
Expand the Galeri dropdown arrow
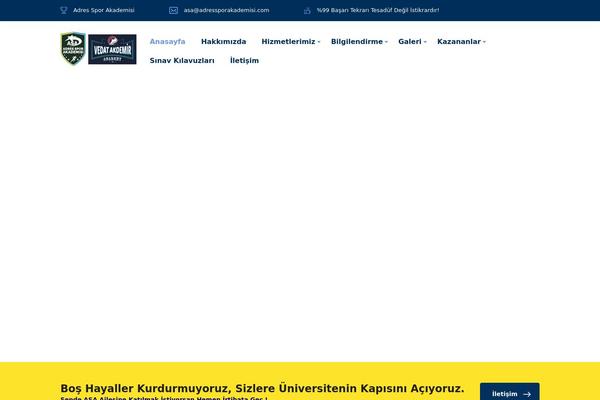coord(425,42)
